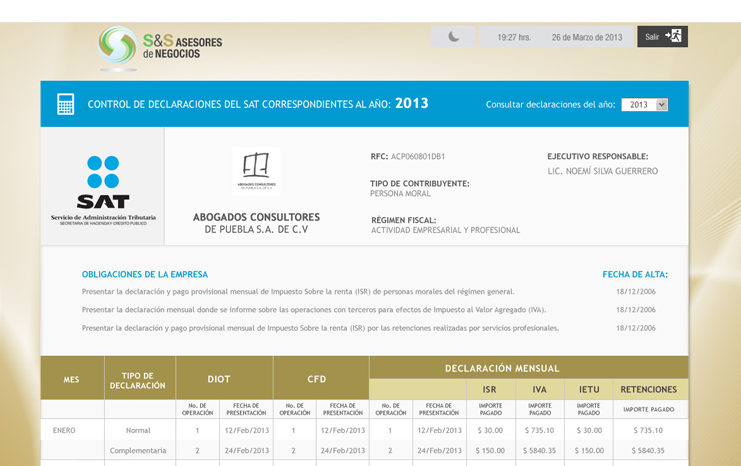Click the FECHA DE ALTA heading

(x=635, y=275)
